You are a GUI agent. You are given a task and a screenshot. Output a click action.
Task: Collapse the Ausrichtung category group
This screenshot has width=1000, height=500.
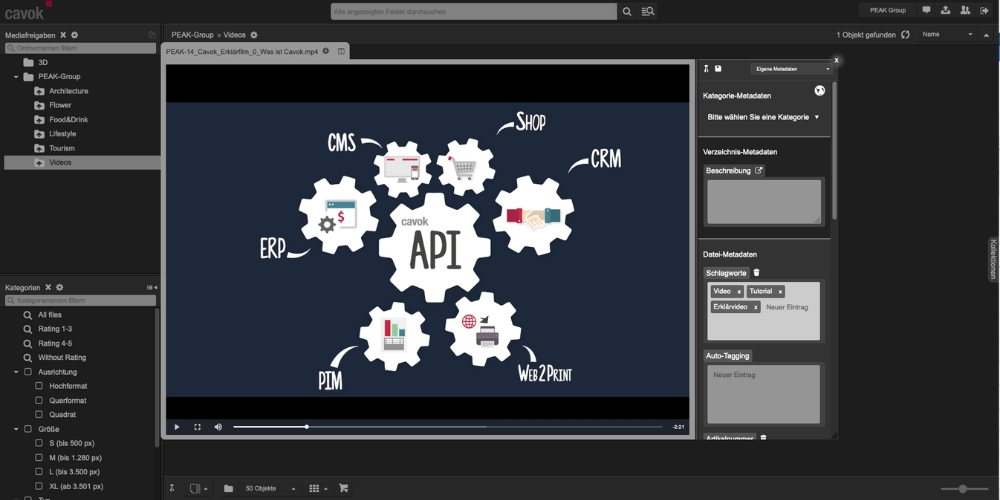pos(16,372)
